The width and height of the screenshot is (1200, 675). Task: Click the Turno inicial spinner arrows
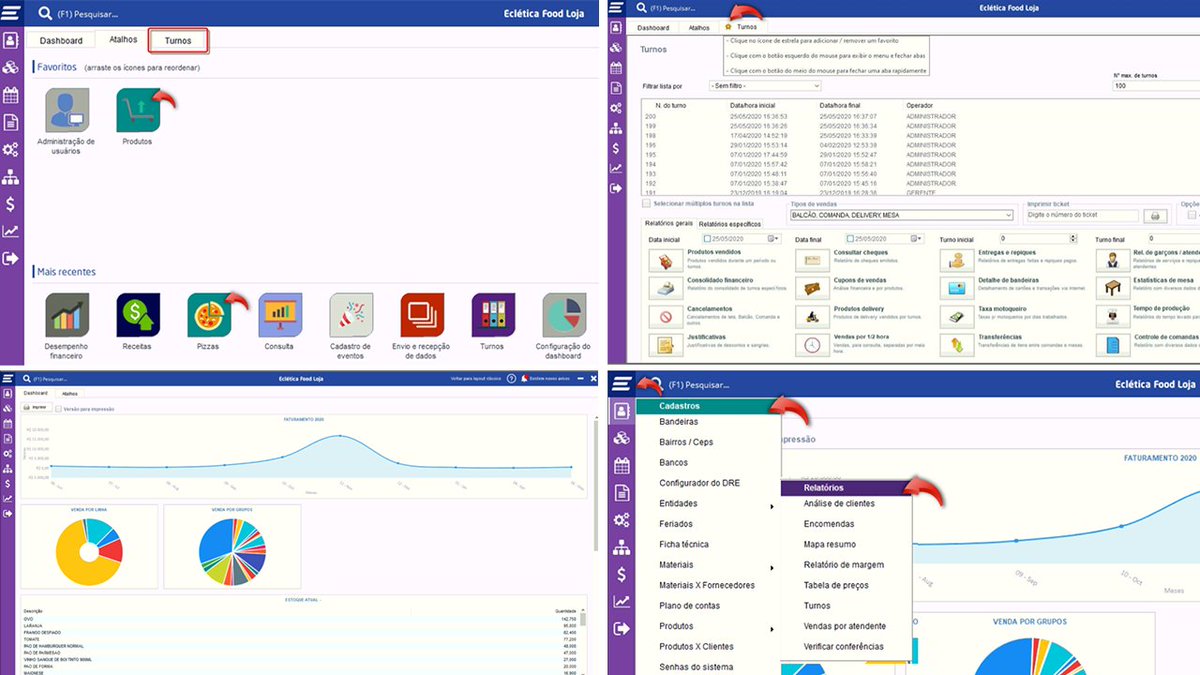coord(1074,239)
